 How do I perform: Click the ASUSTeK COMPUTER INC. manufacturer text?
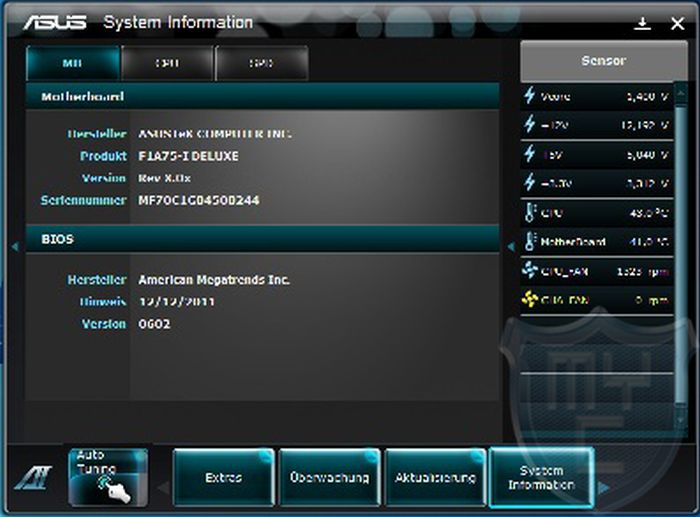click(x=215, y=134)
